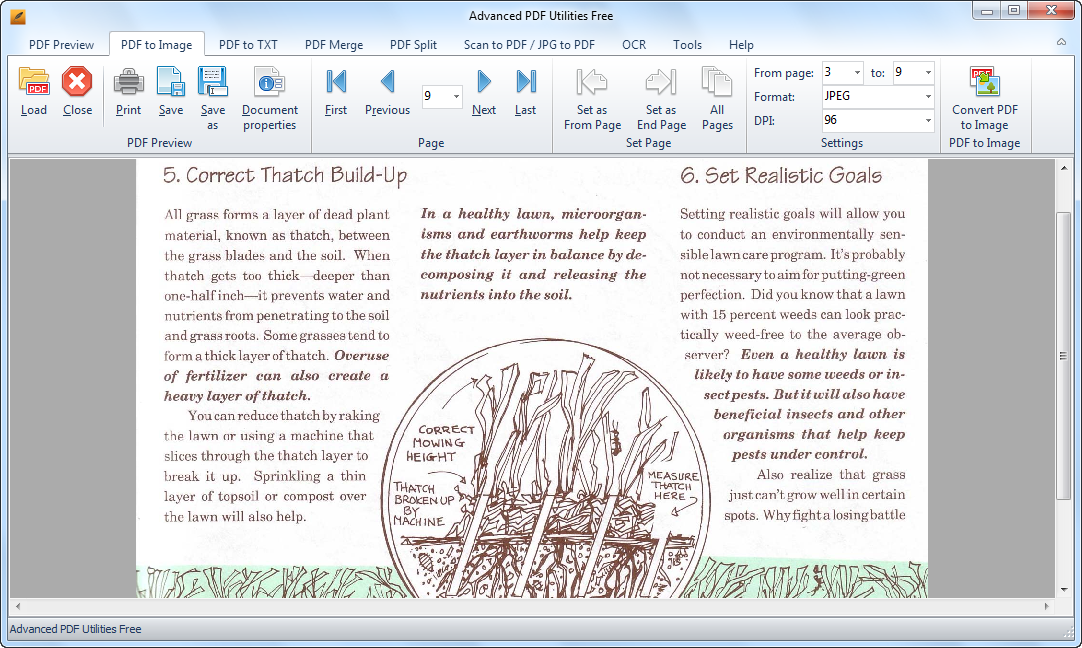Image resolution: width=1082 pixels, height=648 pixels.
Task: Go to Next page arrow
Action: (484, 82)
